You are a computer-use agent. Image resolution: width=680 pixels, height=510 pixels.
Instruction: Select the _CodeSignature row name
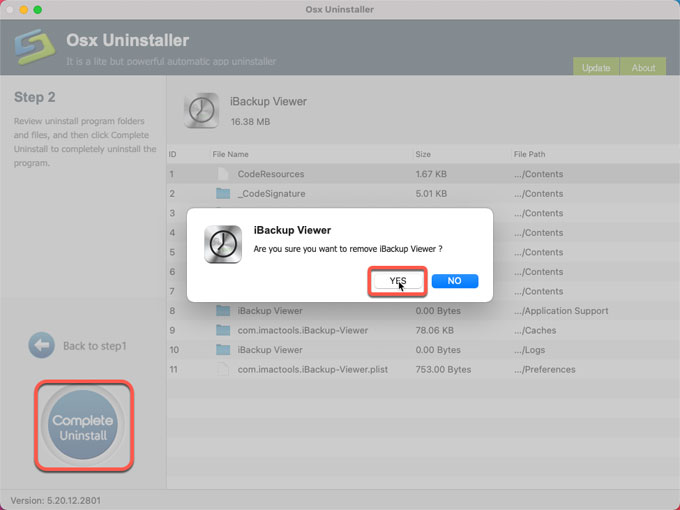(x=271, y=193)
